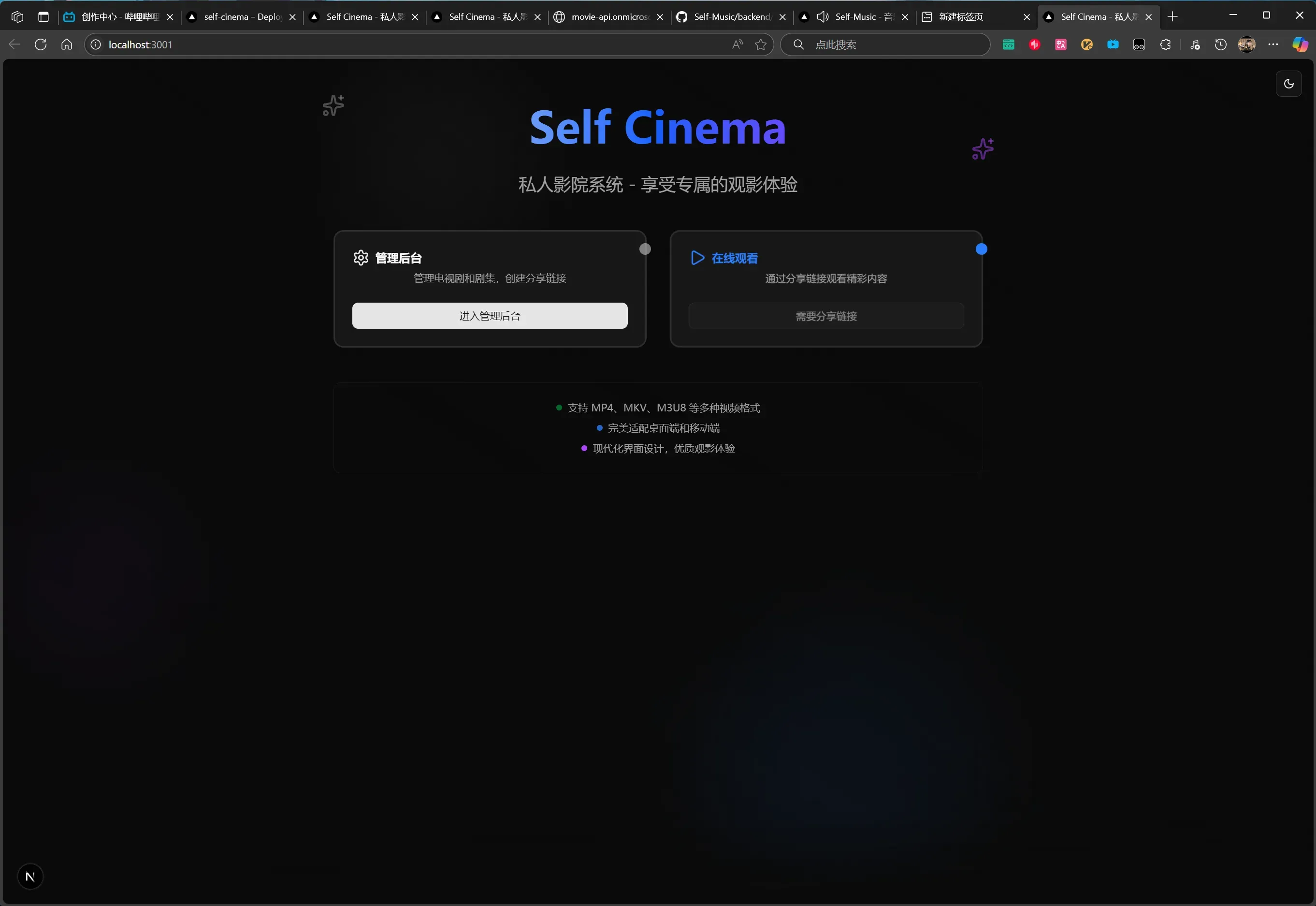Open browser extensions puzzle icon
The width and height of the screenshot is (1316, 906).
(x=1165, y=44)
